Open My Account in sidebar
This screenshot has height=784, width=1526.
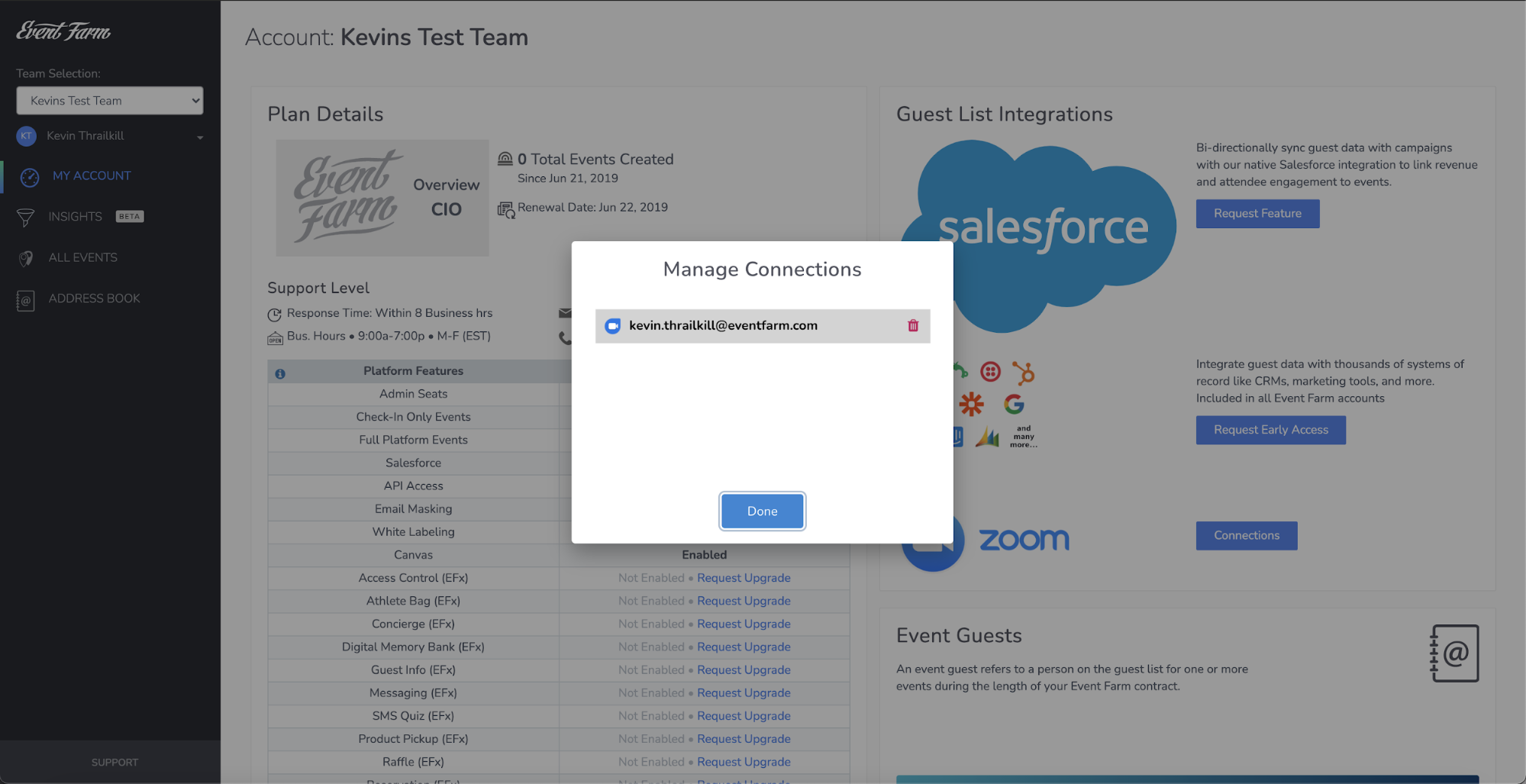pyautogui.click(x=92, y=176)
